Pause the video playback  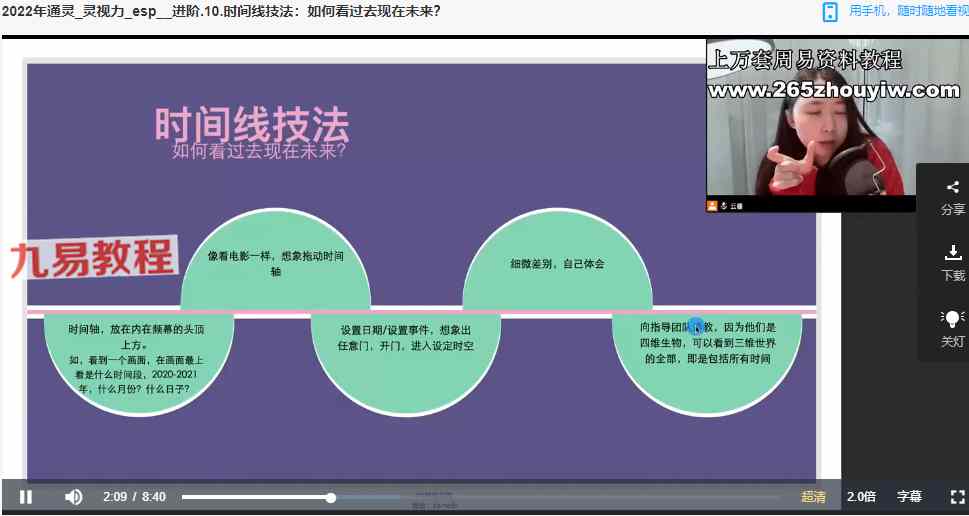pyautogui.click(x=26, y=497)
